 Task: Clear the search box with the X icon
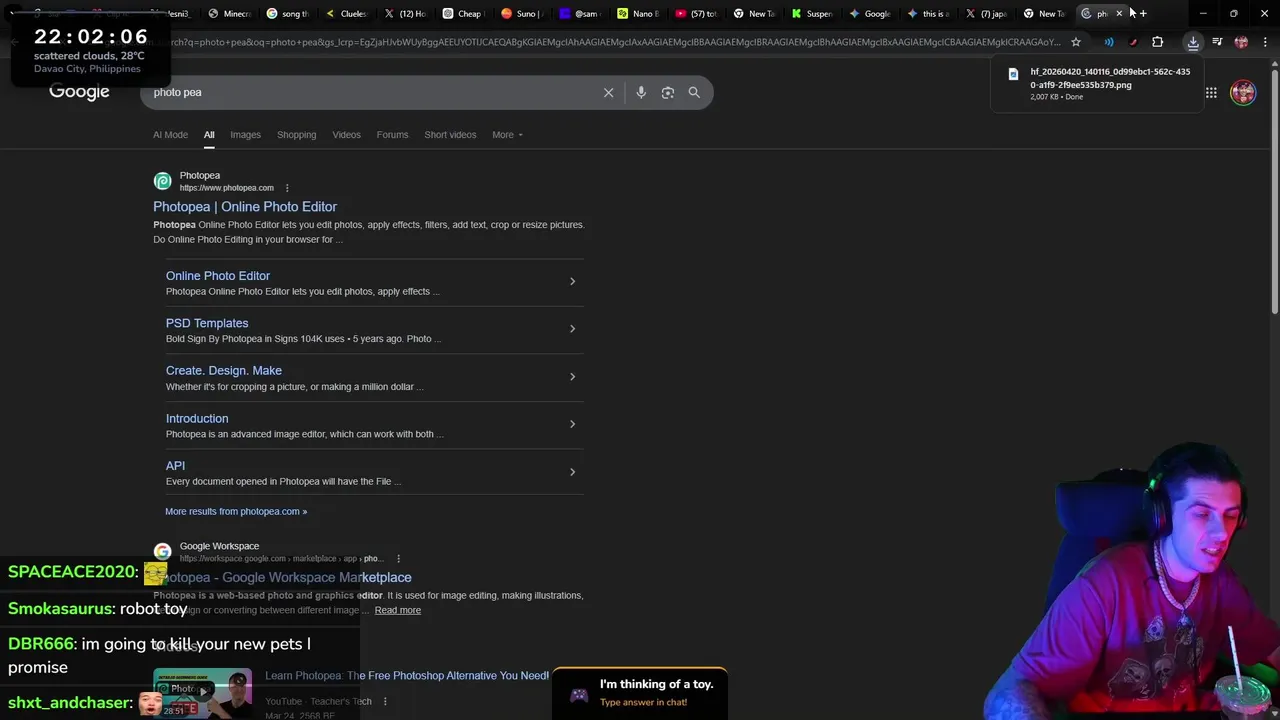[x=608, y=92]
